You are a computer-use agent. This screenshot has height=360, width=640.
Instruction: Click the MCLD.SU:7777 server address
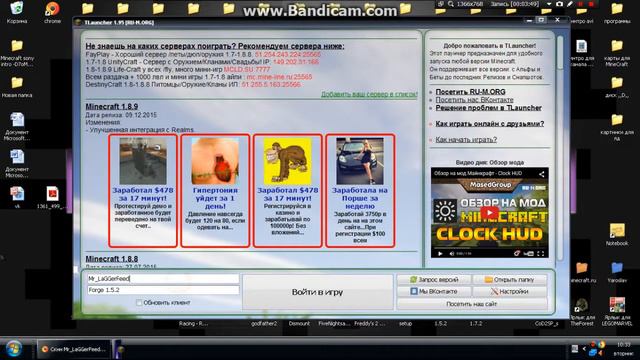(x=247, y=69)
